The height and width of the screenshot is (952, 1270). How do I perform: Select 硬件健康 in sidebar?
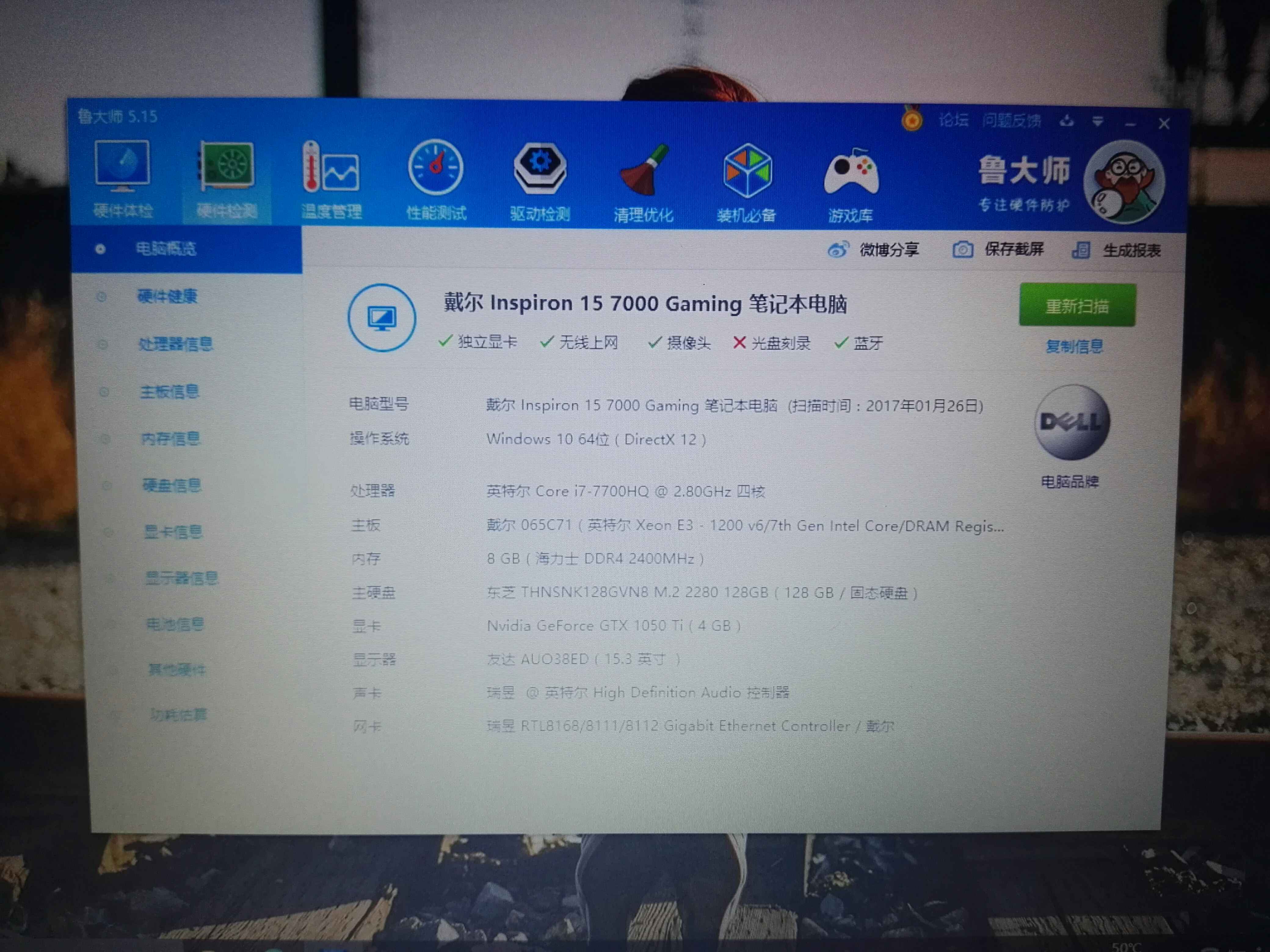click(167, 296)
